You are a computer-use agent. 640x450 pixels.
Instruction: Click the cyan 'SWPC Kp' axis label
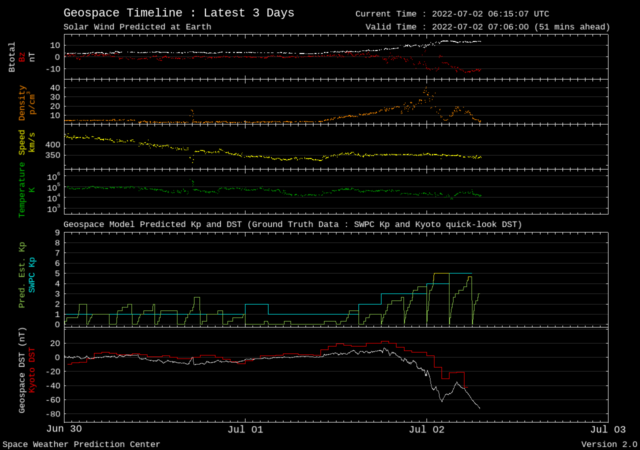32,275
